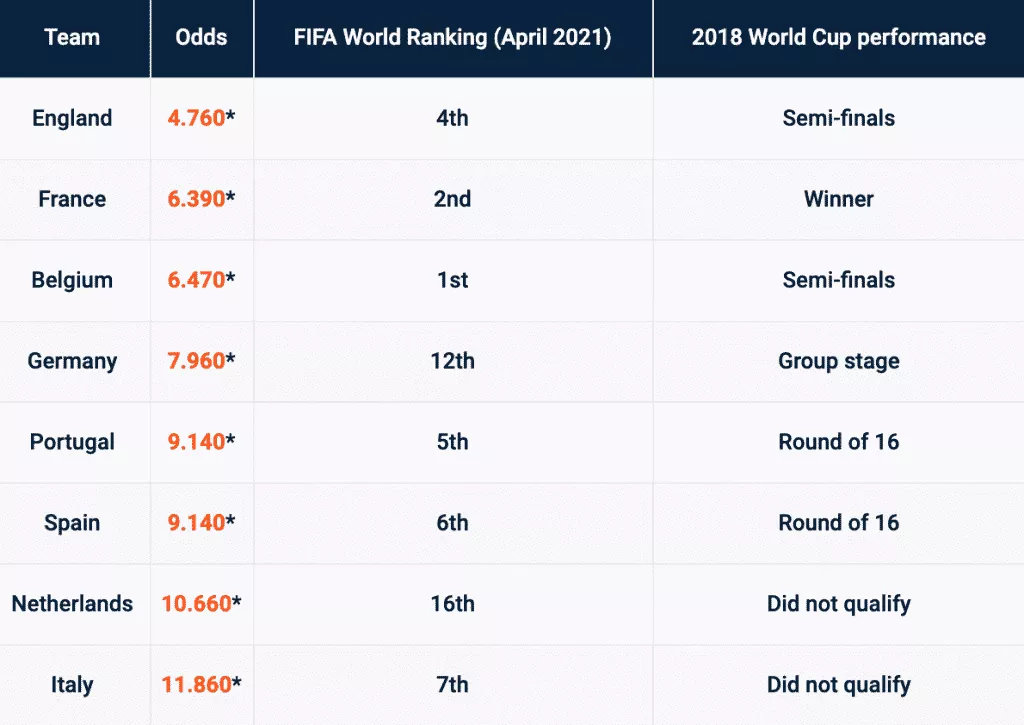
Task: Select the Netherlands odds 10.660 link
Action: click(x=196, y=604)
